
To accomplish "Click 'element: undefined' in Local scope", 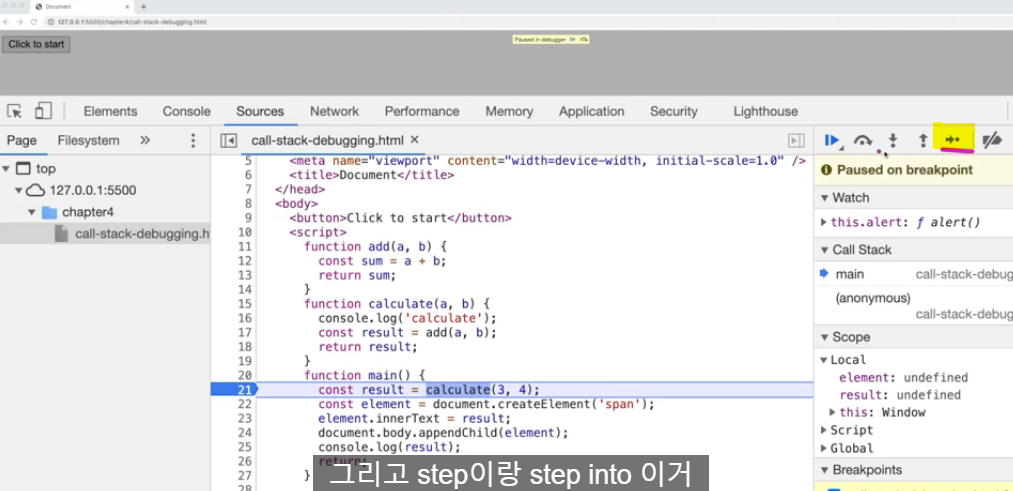I will pyautogui.click(x=903, y=378).
